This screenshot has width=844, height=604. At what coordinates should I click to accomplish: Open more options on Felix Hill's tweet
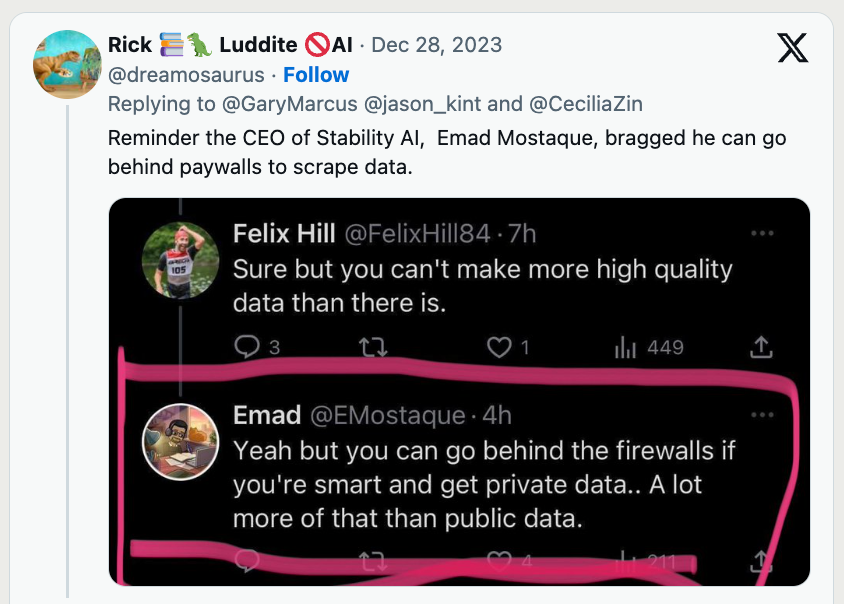(x=762, y=233)
